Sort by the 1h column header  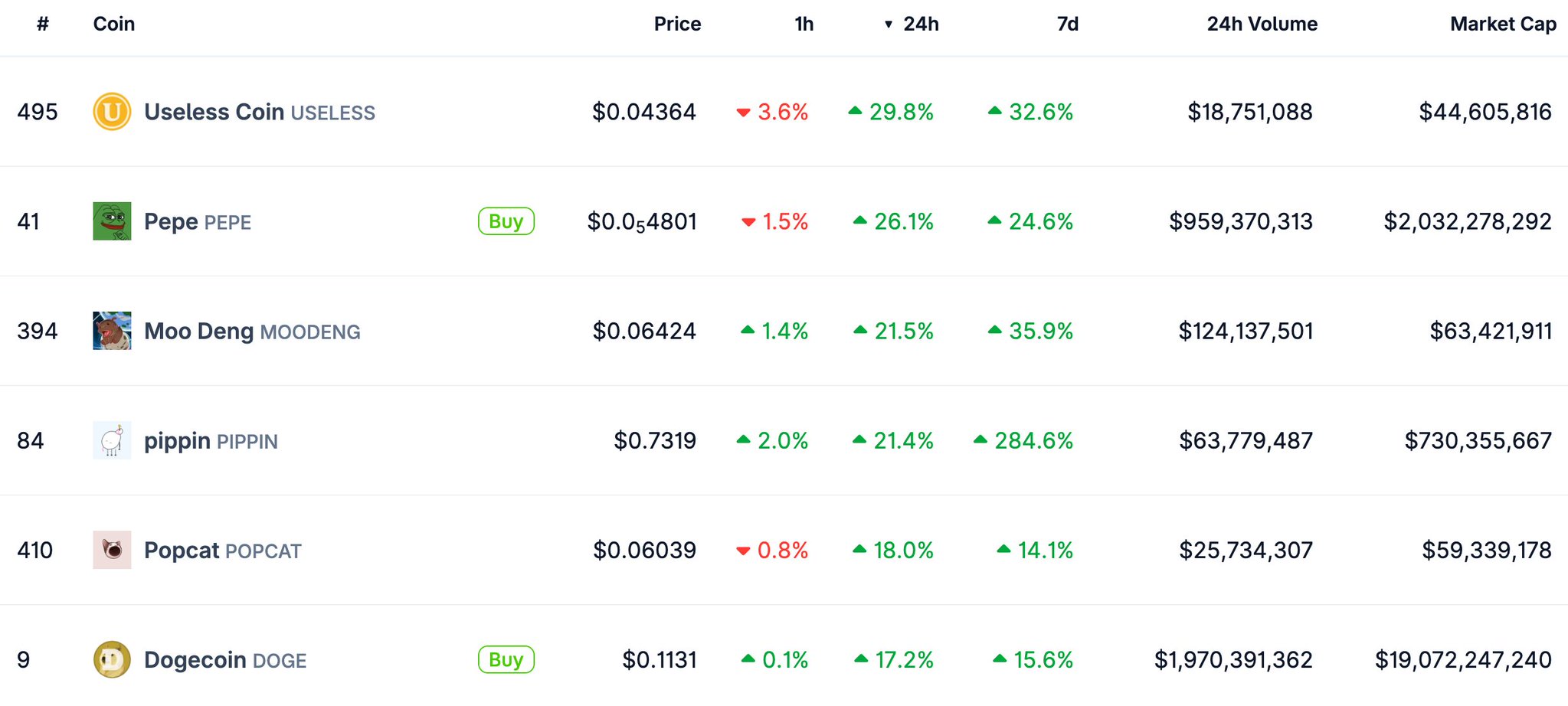pyautogui.click(x=804, y=25)
